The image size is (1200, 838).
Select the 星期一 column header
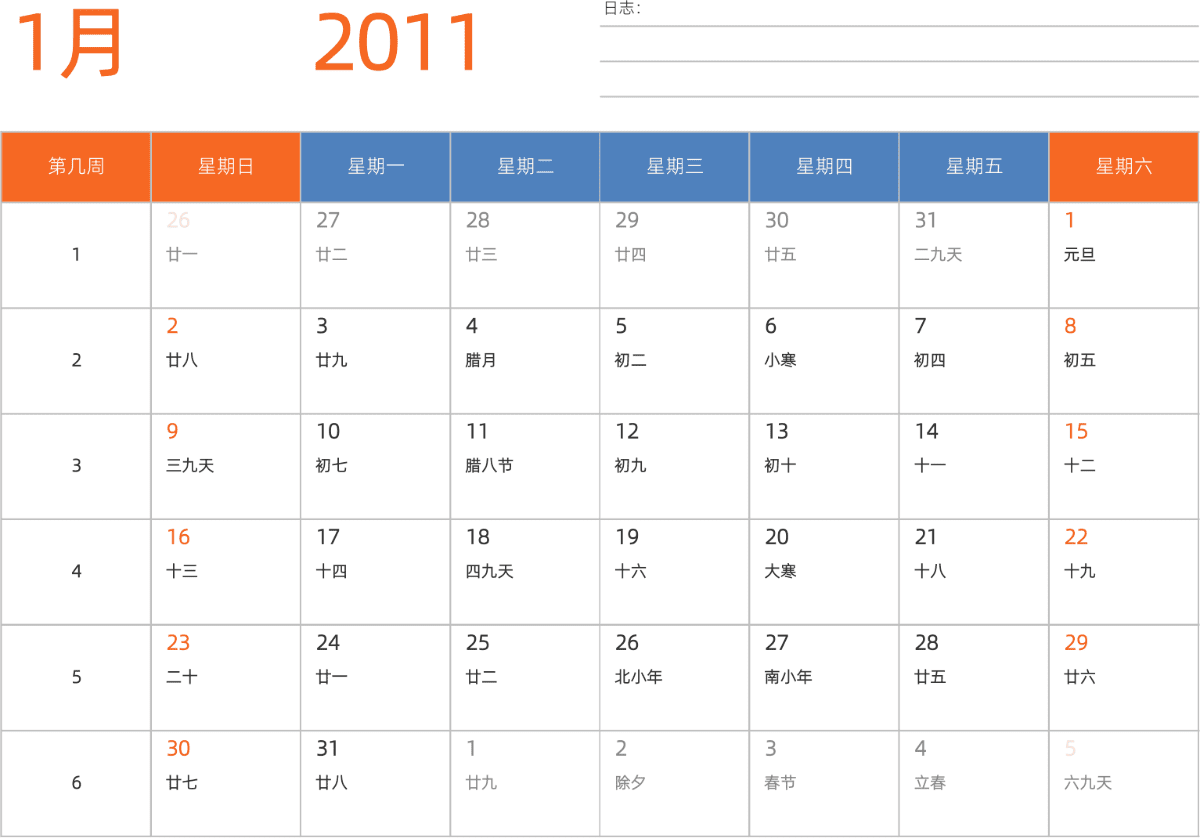(x=376, y=167)
